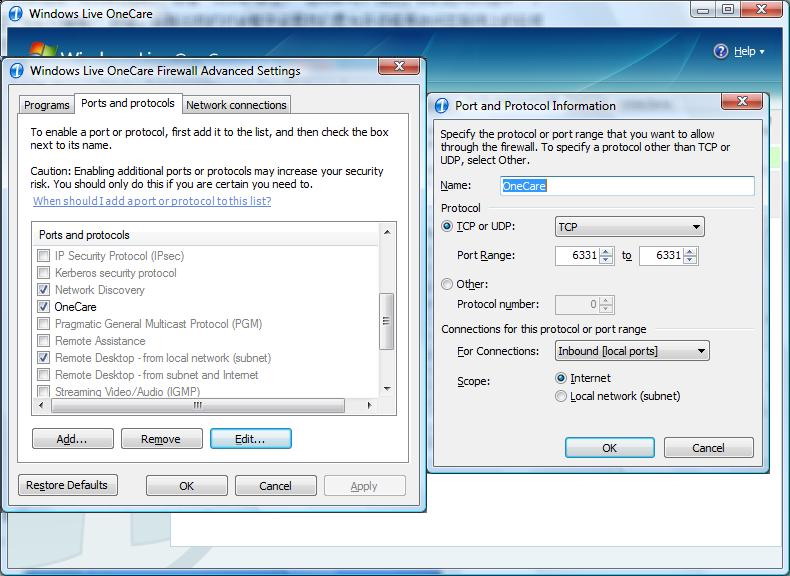
Task: Increase the starting port range value
Action: (x=607, y=251)
